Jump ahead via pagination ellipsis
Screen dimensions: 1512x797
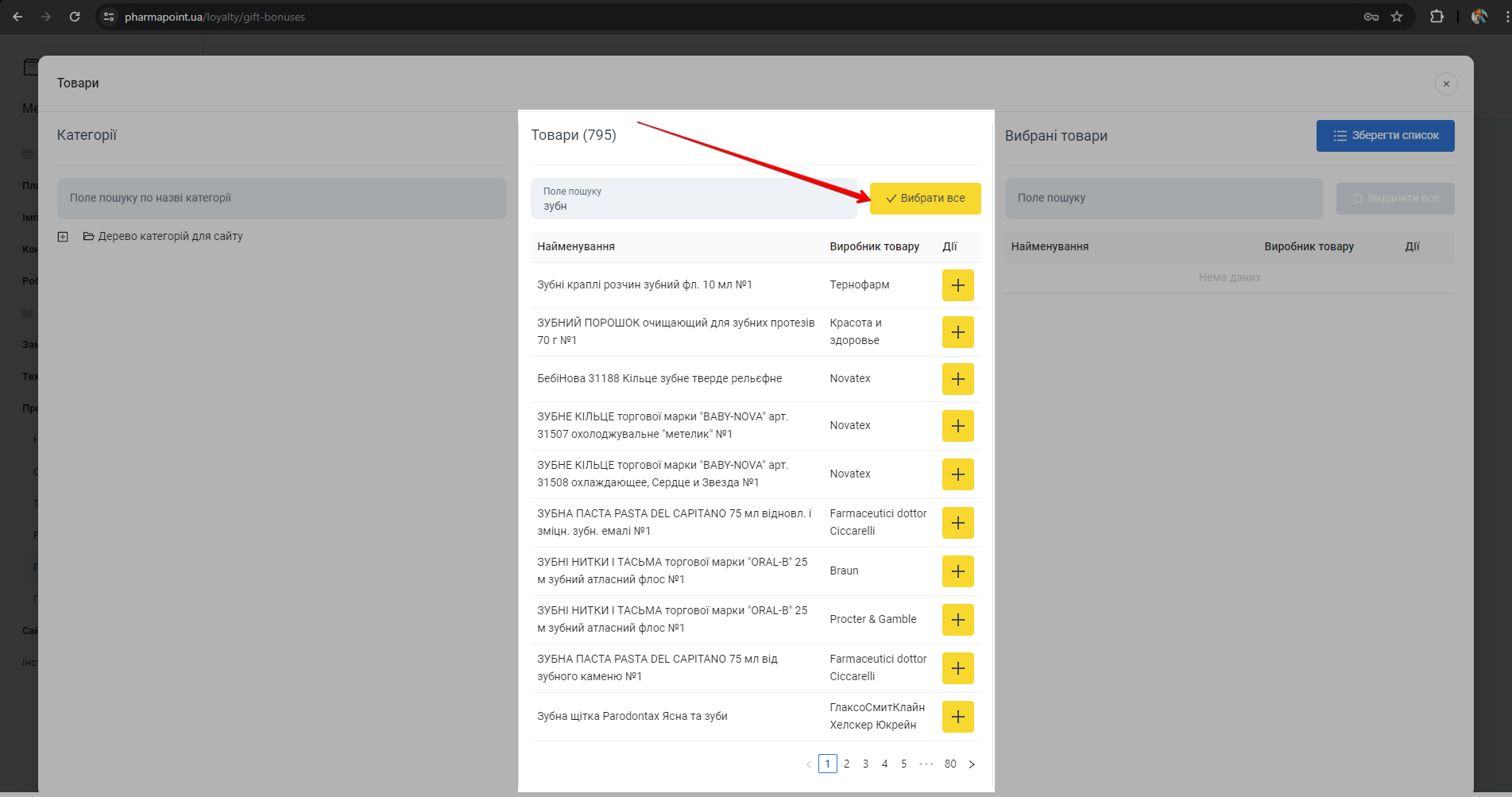tap(926, 764)
